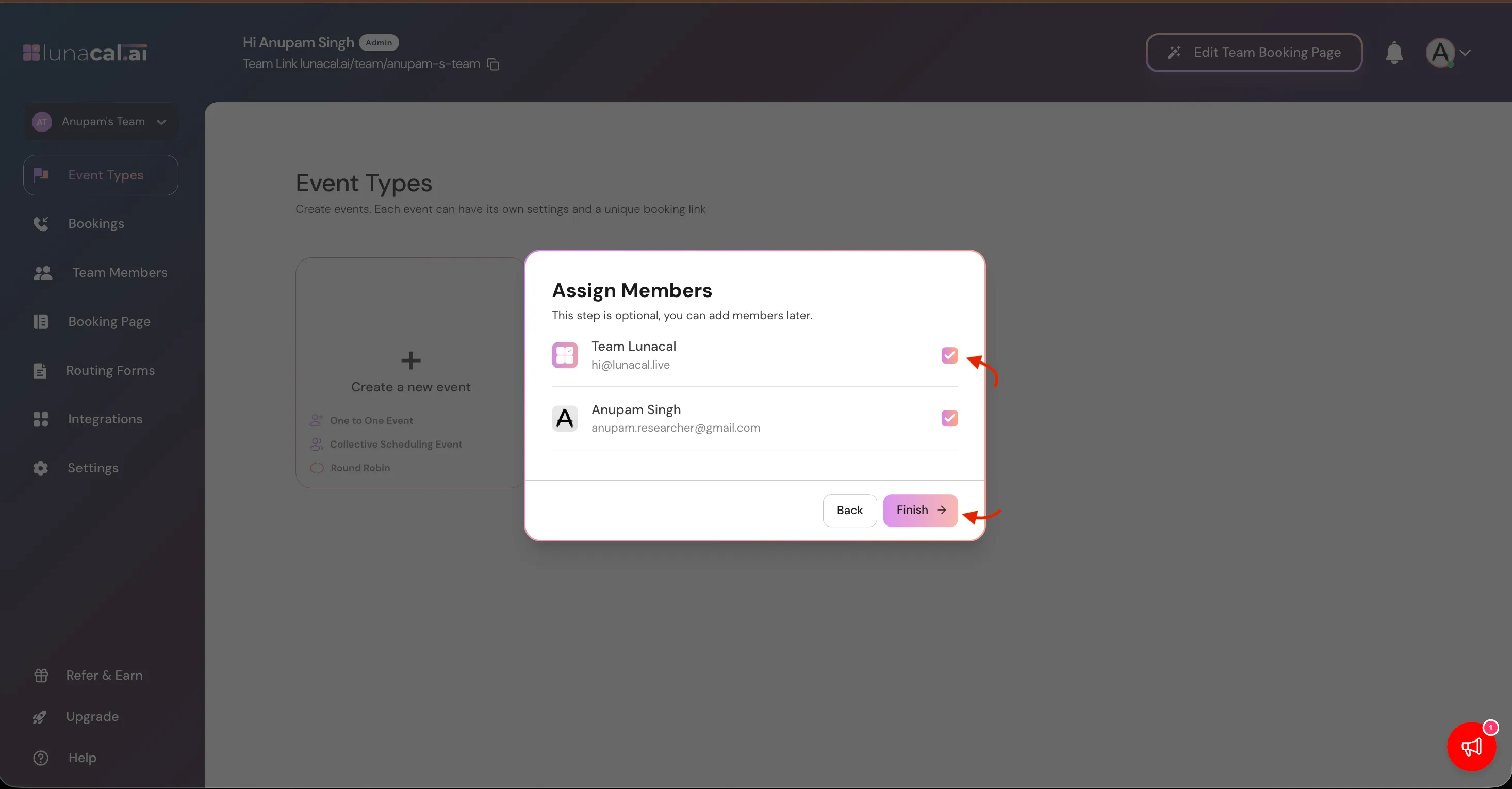Click the Refer & Earn gift icon
Image resolution: width=1512 pixels, height=789 pixels.
point(41,675)
